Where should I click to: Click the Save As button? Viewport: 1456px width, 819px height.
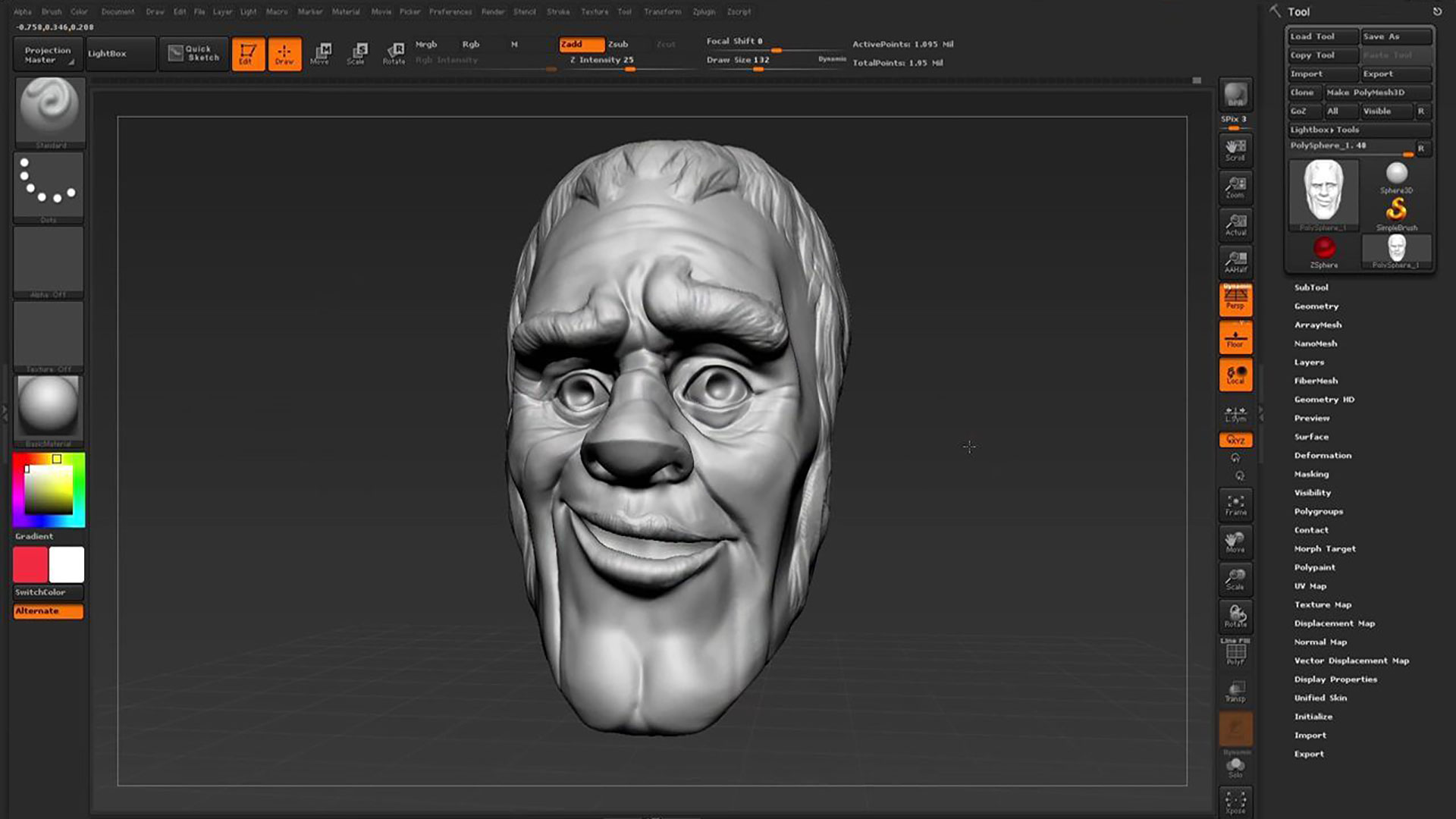click(1396, 36)
